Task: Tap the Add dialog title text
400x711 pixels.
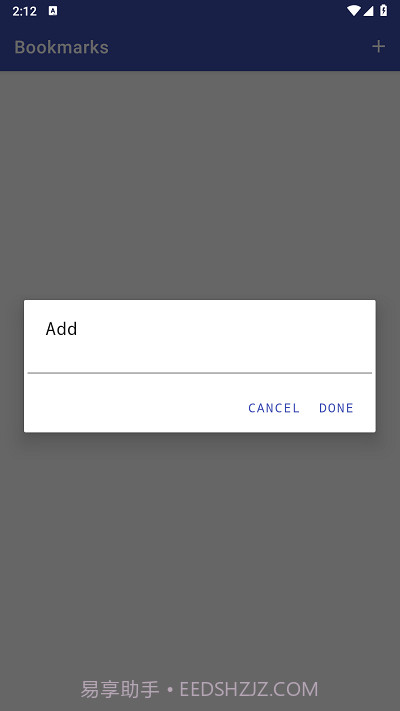Action: [61, 329]
